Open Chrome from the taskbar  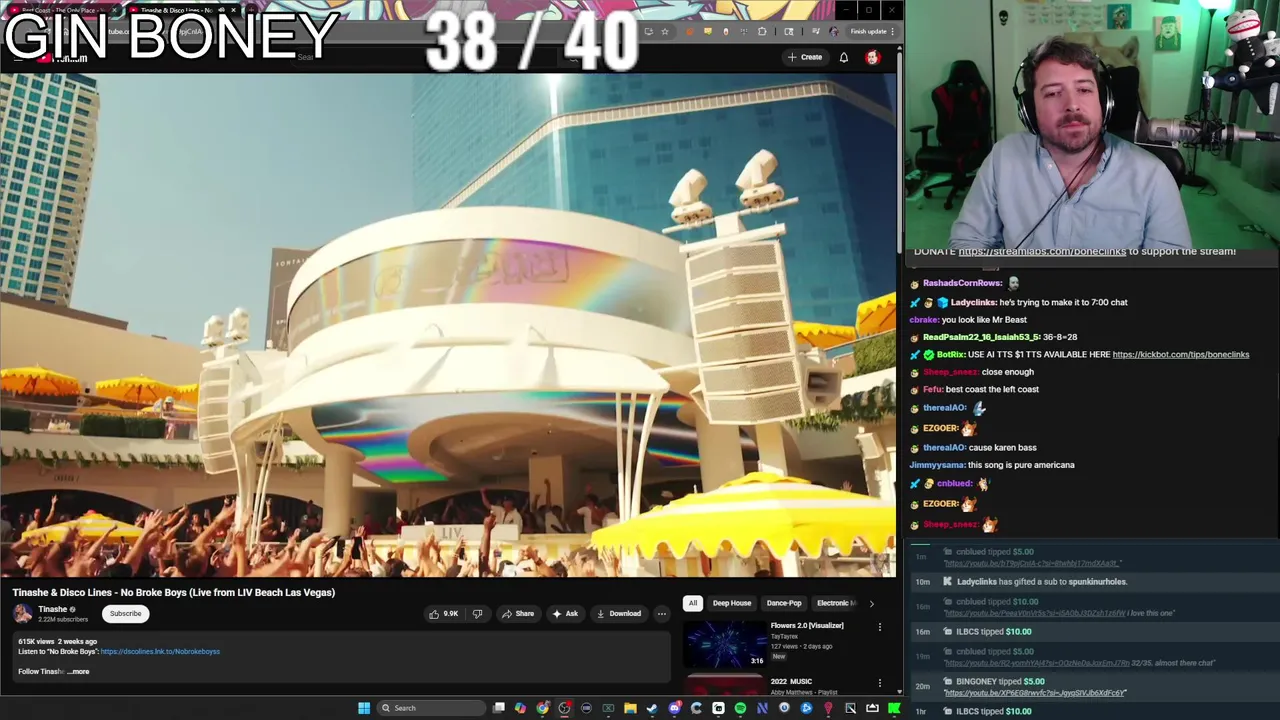pos(543,708)
